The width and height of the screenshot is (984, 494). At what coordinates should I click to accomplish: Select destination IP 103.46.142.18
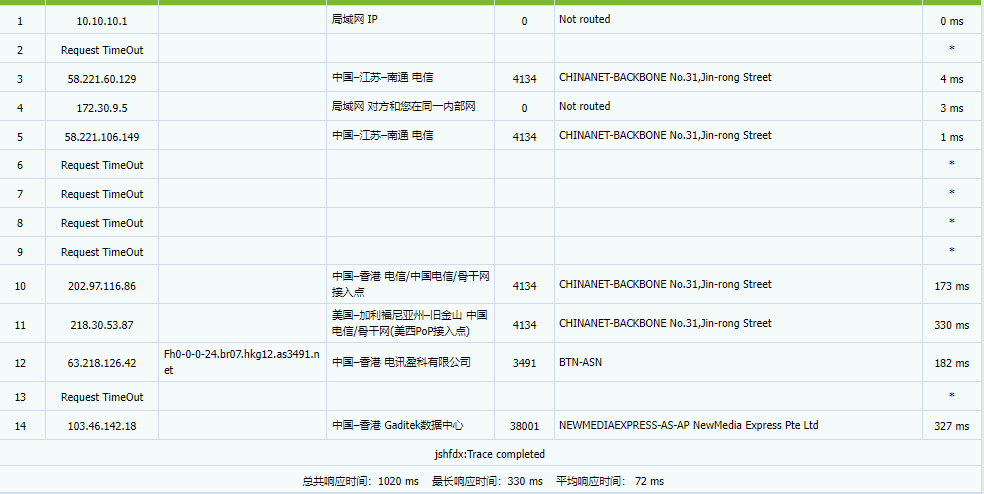click(101, 426)
